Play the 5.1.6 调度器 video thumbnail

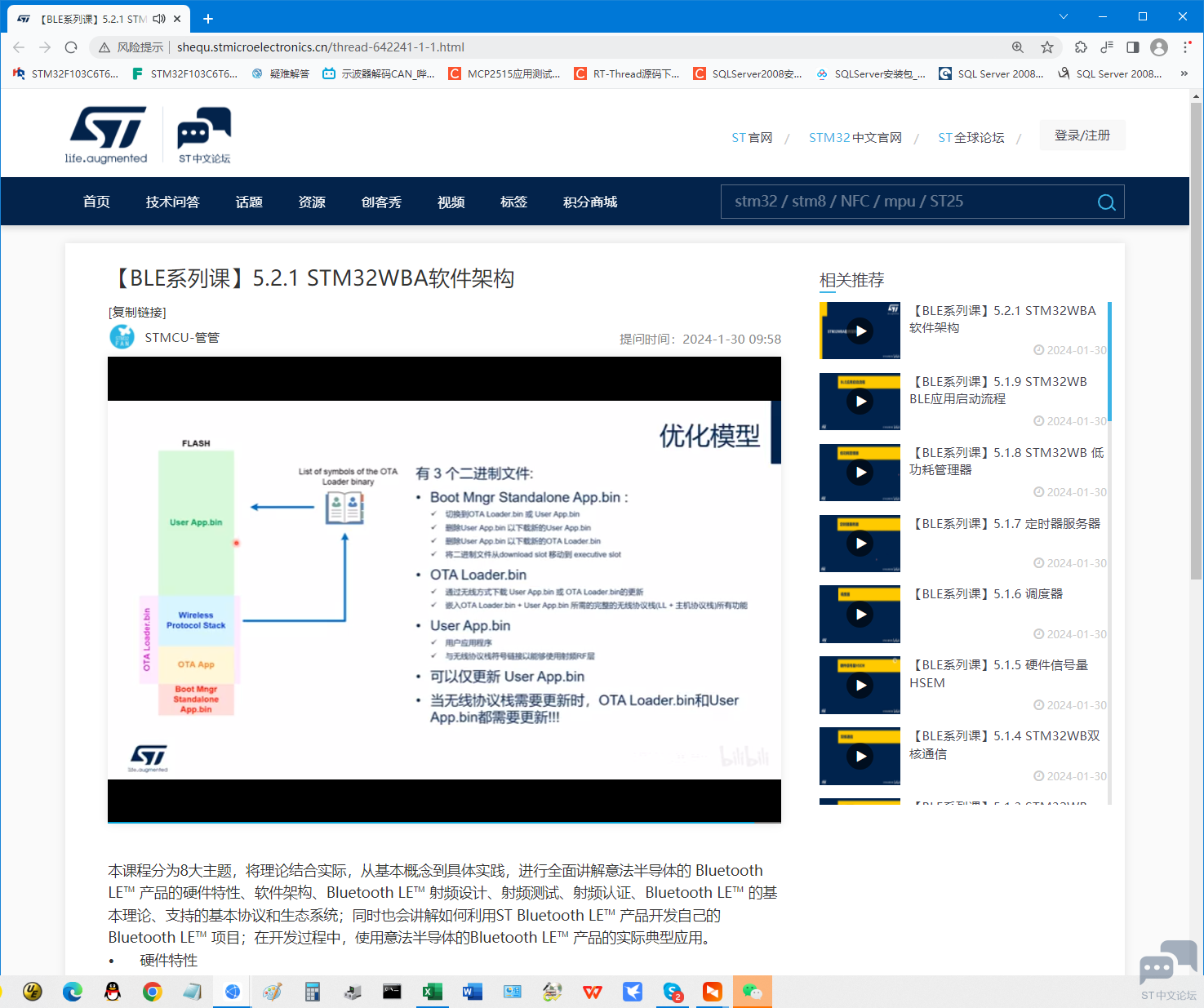[860, 614]
